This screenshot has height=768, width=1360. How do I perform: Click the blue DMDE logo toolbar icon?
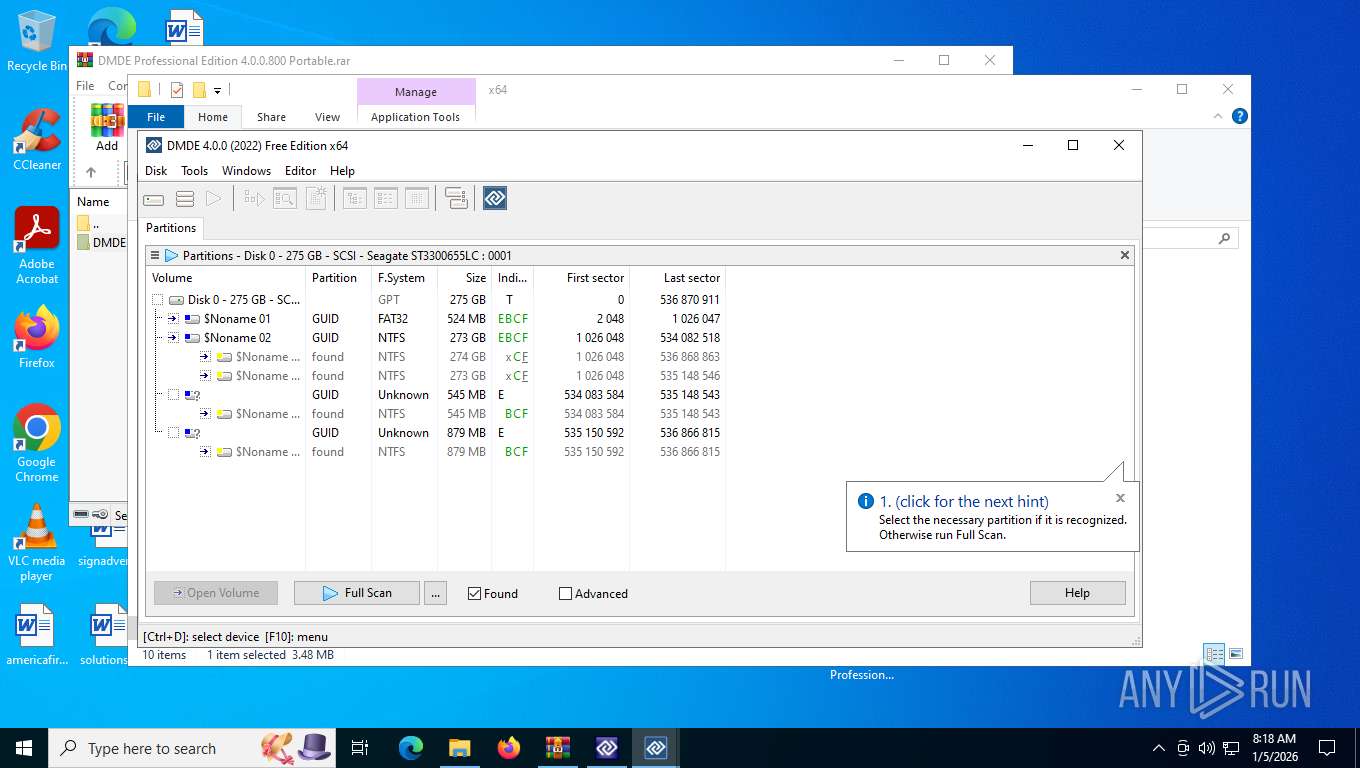pyautogui.click(x=495, y=199)
